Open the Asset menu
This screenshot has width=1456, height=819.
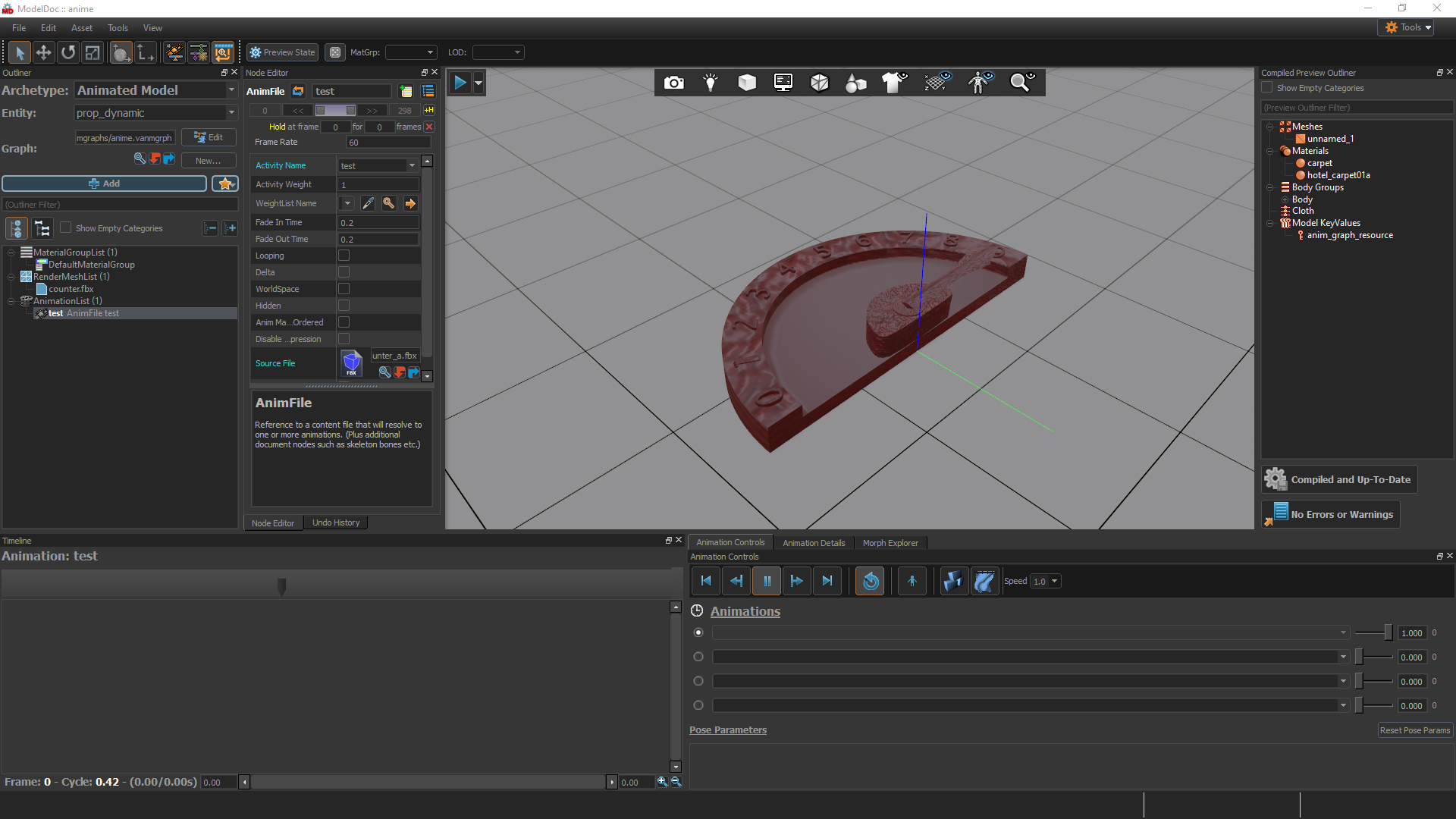[81, 28]
